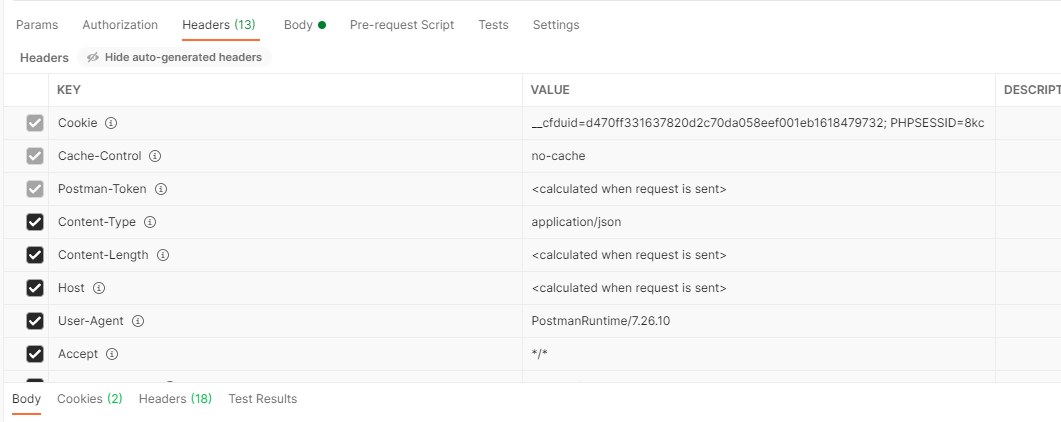Screen dimensions: 1061x422
Task: Click the info icon next to Postman-Token
Action: point(161,189)
